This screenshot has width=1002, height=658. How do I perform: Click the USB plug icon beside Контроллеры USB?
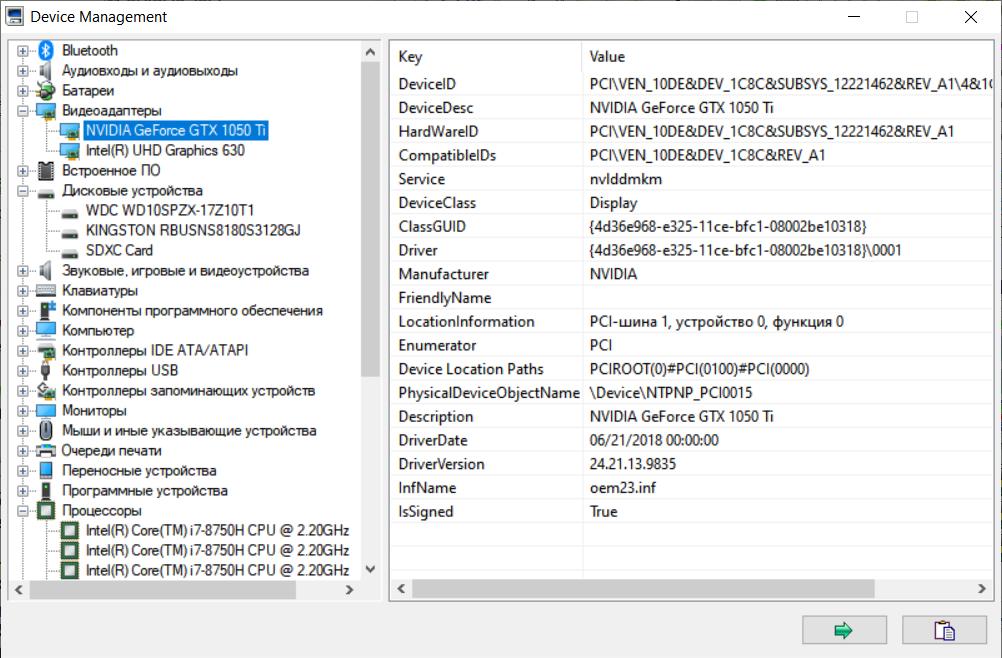(x=45, y=371)
